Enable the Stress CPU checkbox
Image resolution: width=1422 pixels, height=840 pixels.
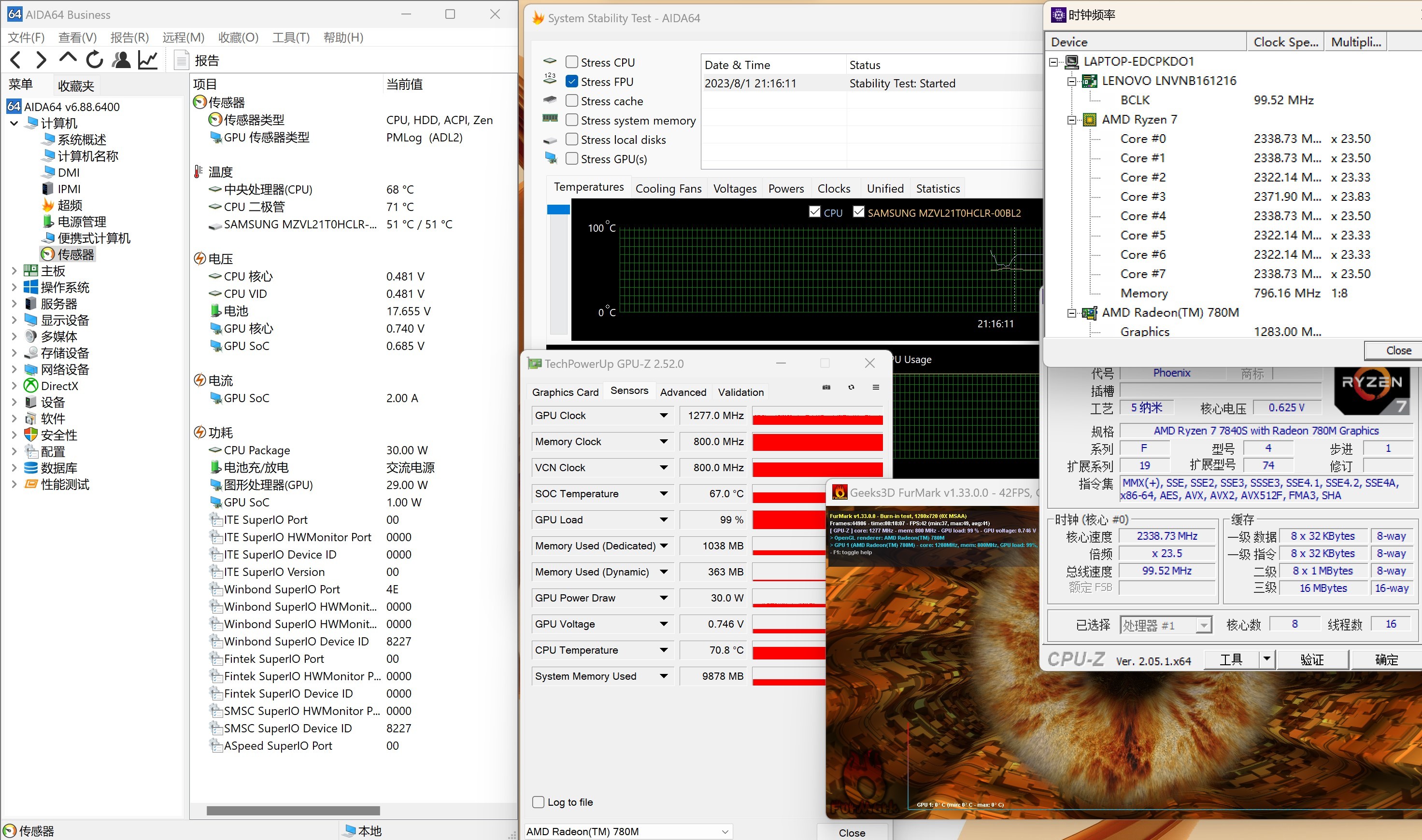click(572, 62)
